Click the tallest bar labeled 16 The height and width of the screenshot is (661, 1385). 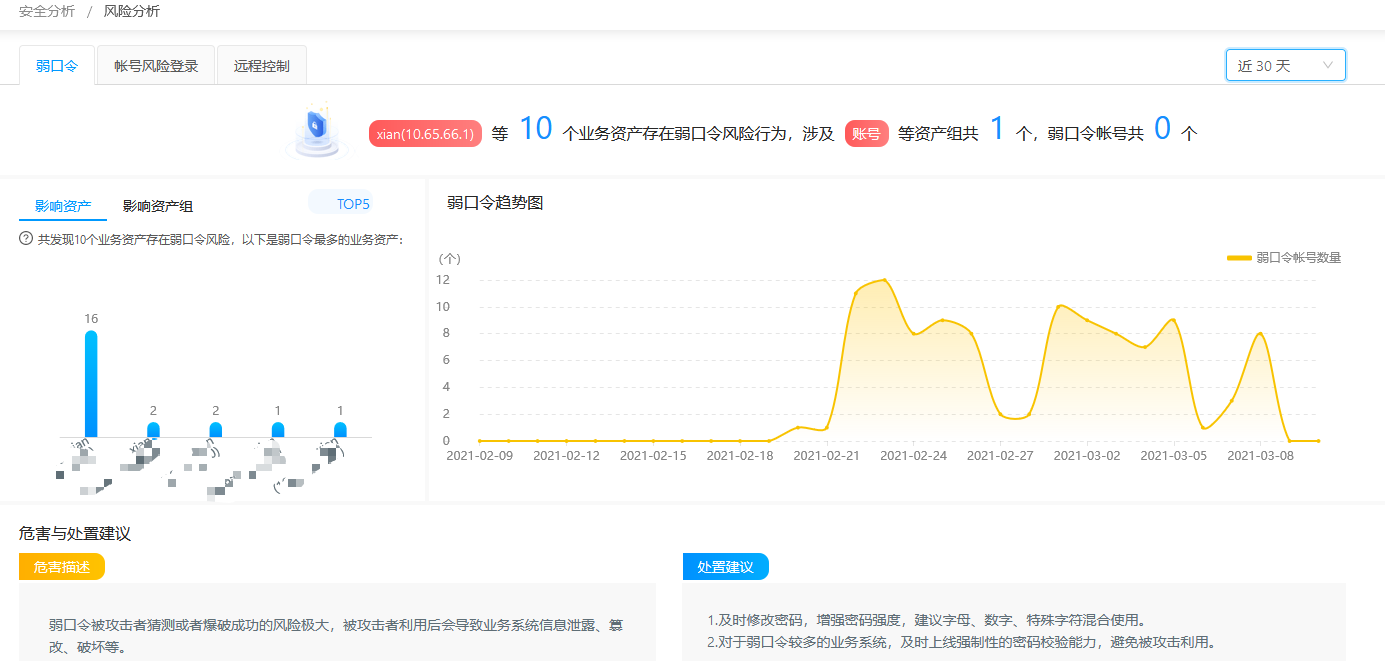[91, 380]
